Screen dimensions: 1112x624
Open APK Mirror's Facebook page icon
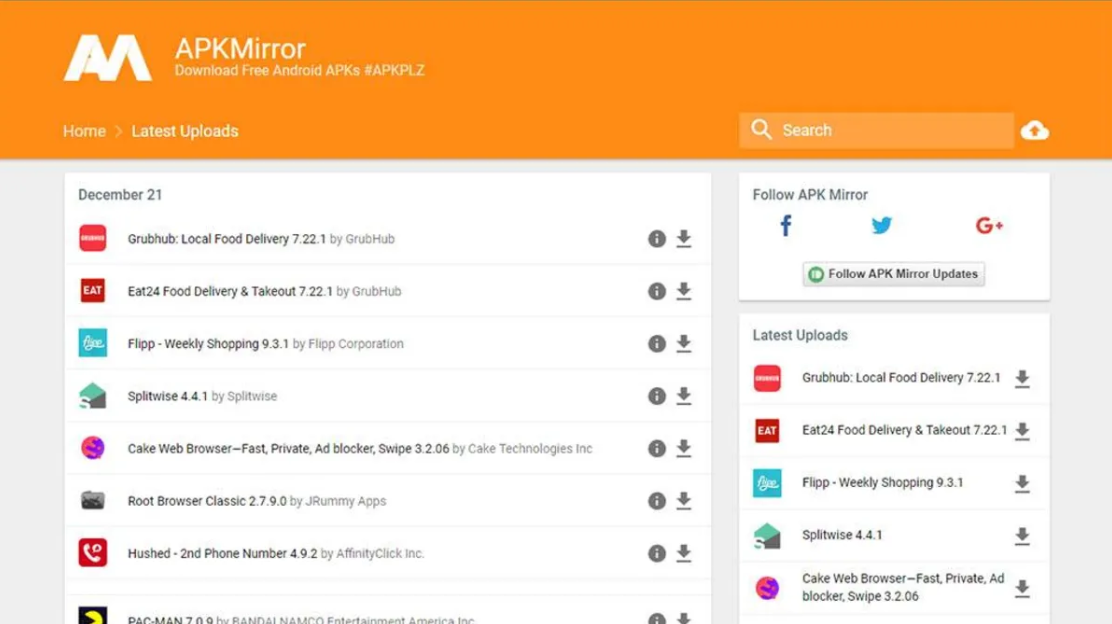tap(786, 226)
